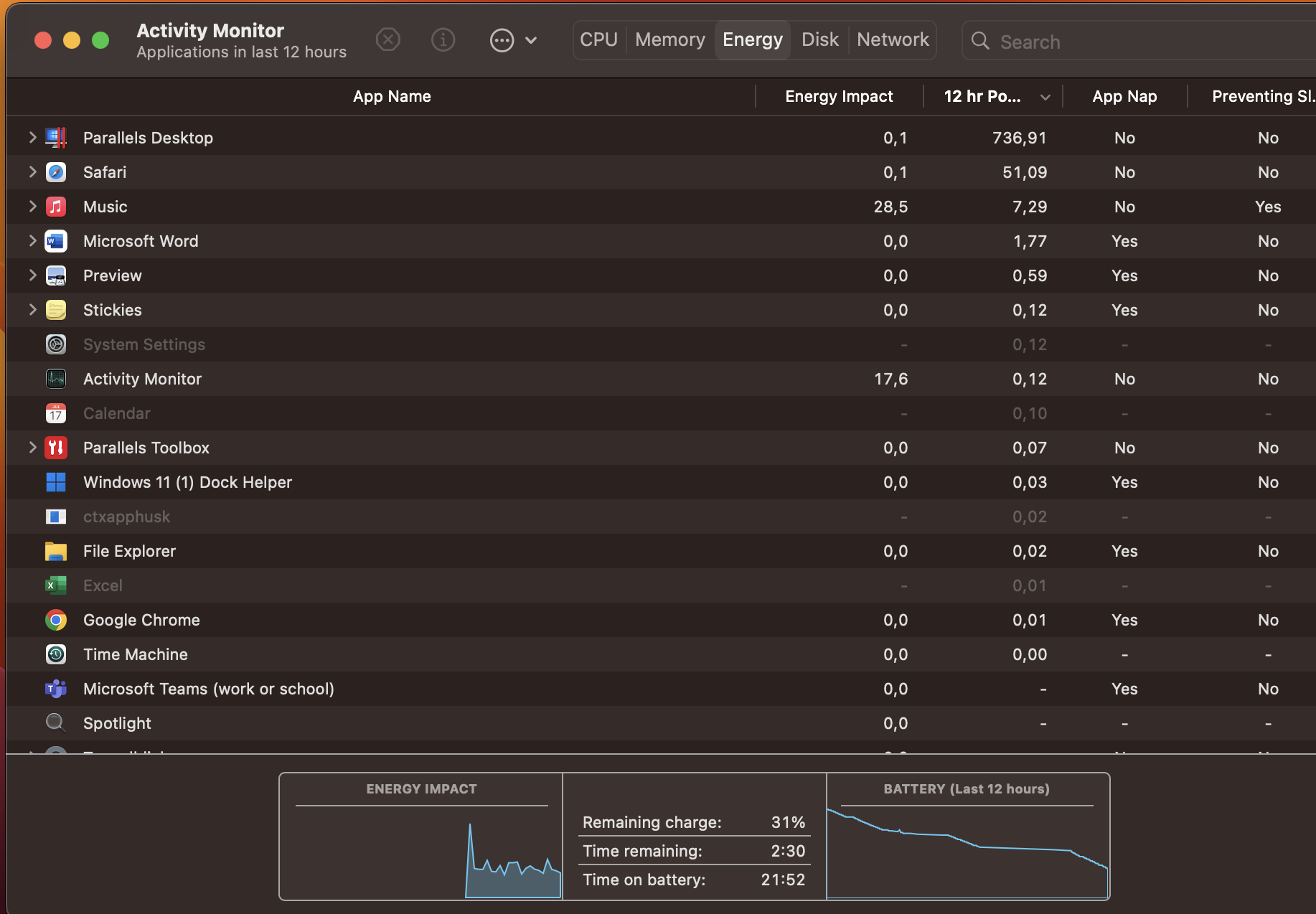Expand the Stickies process group

pos(32,309)
